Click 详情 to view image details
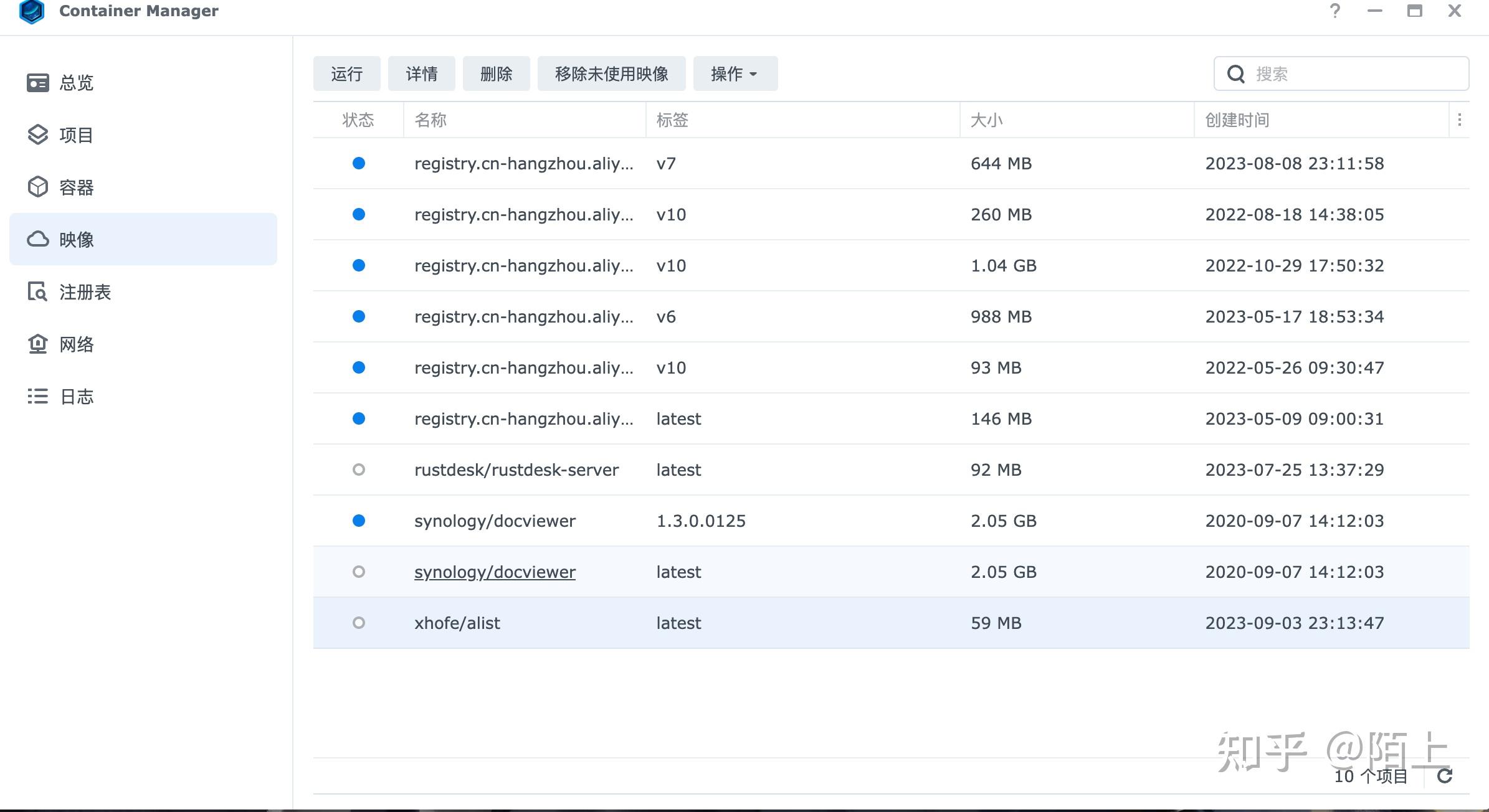1489x812 pixels. tap(421, 73)
